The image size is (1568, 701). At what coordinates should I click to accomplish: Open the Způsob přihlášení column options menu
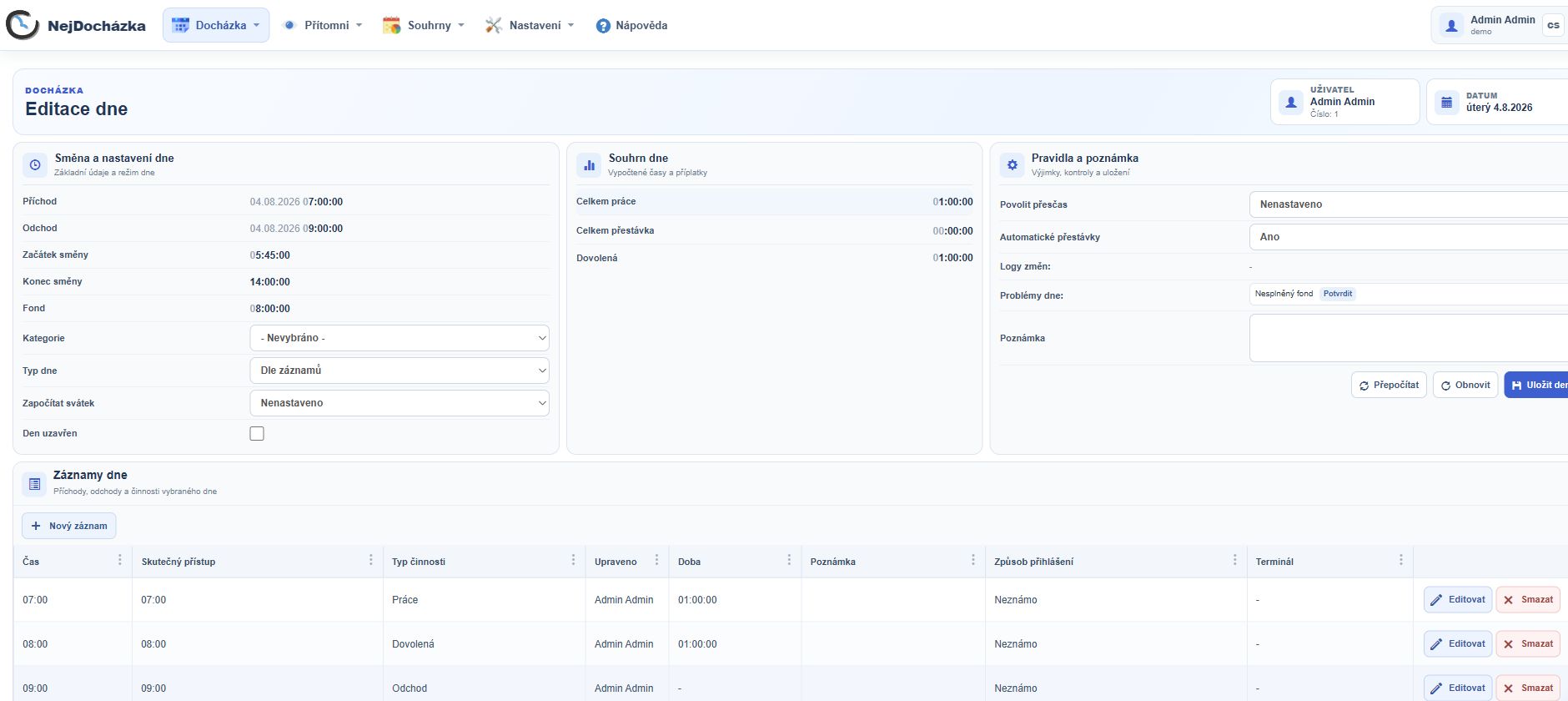pos(1234,560)
